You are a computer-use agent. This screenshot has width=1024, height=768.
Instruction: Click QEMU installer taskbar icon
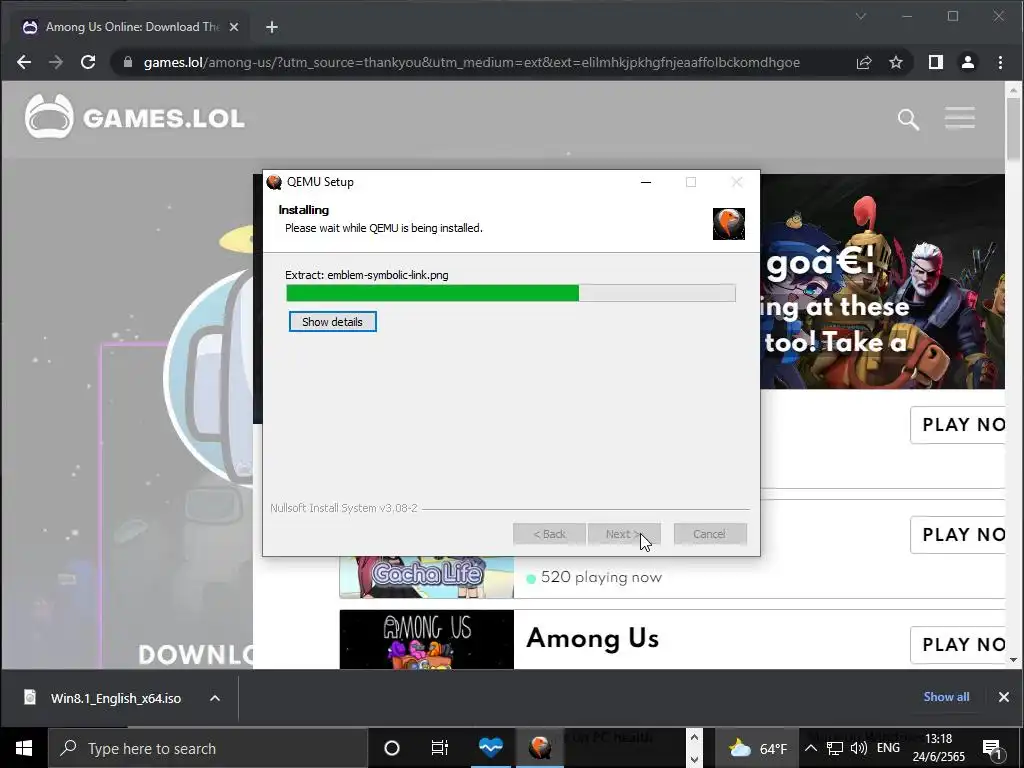click(540, 748)
